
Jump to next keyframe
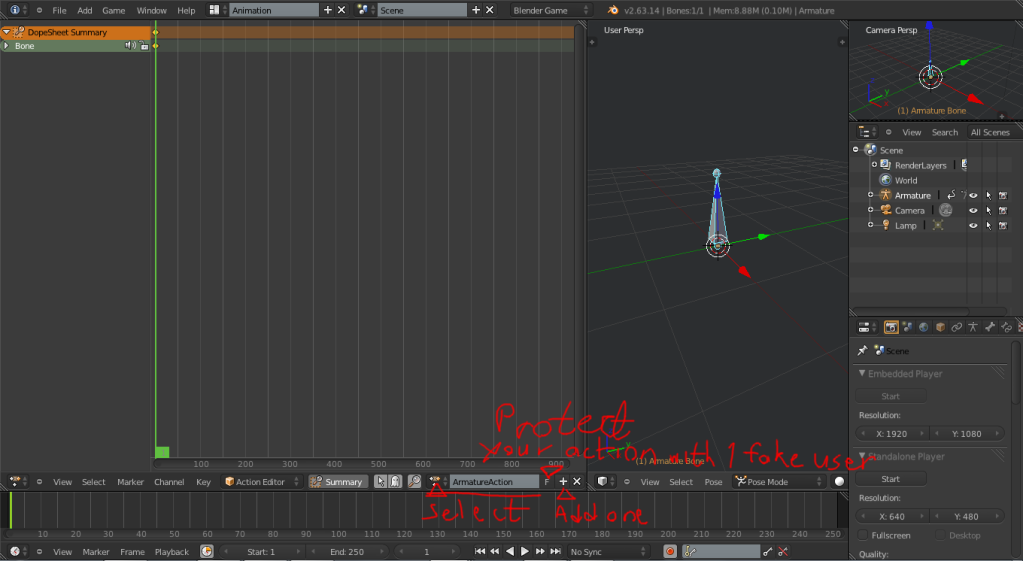[x=540, y=551]
